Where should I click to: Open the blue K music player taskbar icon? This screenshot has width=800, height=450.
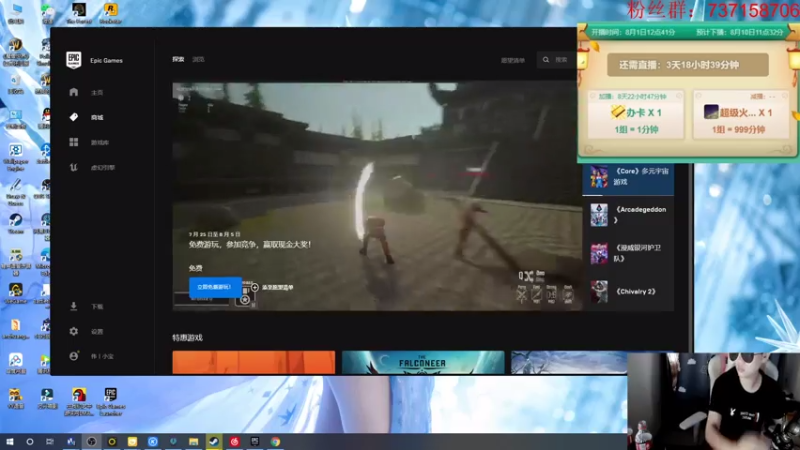[153, 441]
